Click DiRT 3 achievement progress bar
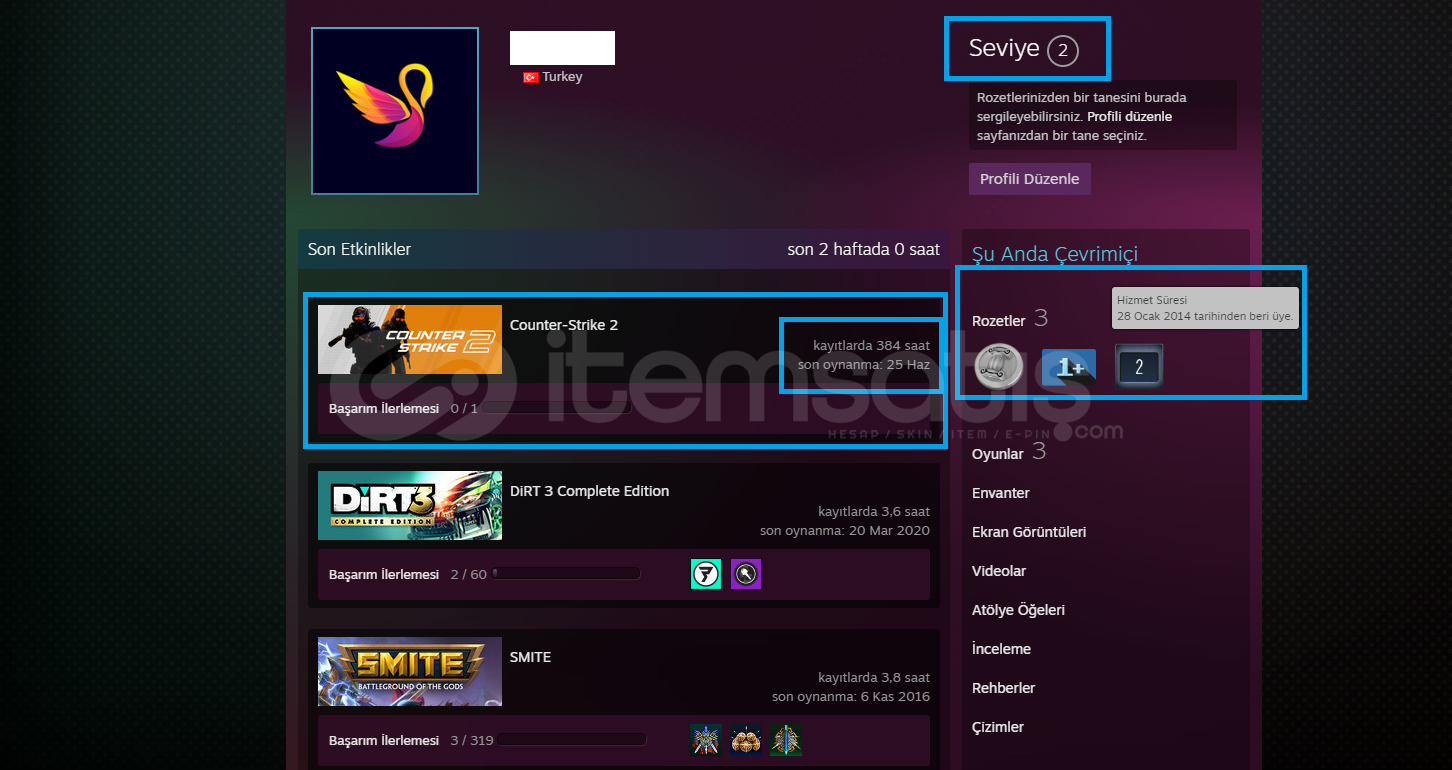The width and height of the screenshot is (1452, 770). coord(566,574)
